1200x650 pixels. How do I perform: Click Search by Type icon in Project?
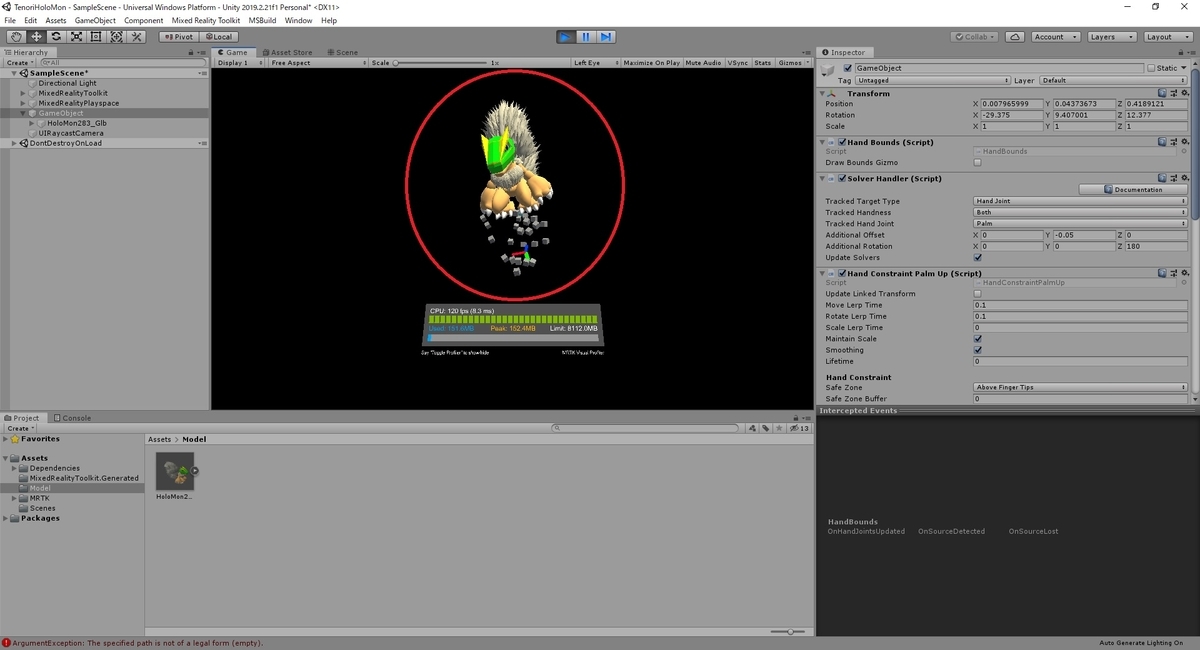point(753,428)
